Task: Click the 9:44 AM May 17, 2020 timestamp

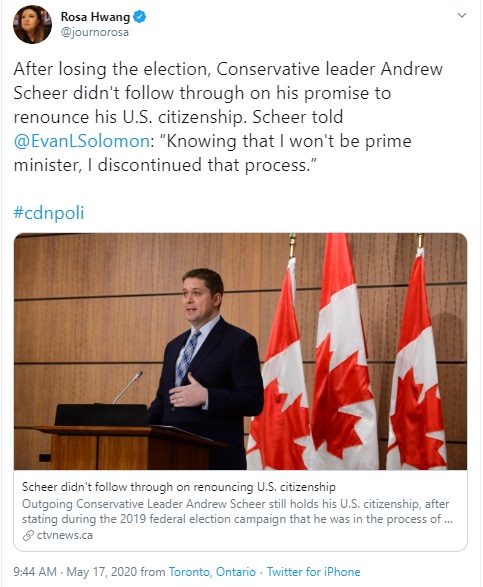Action: click(x=75, y=572)
